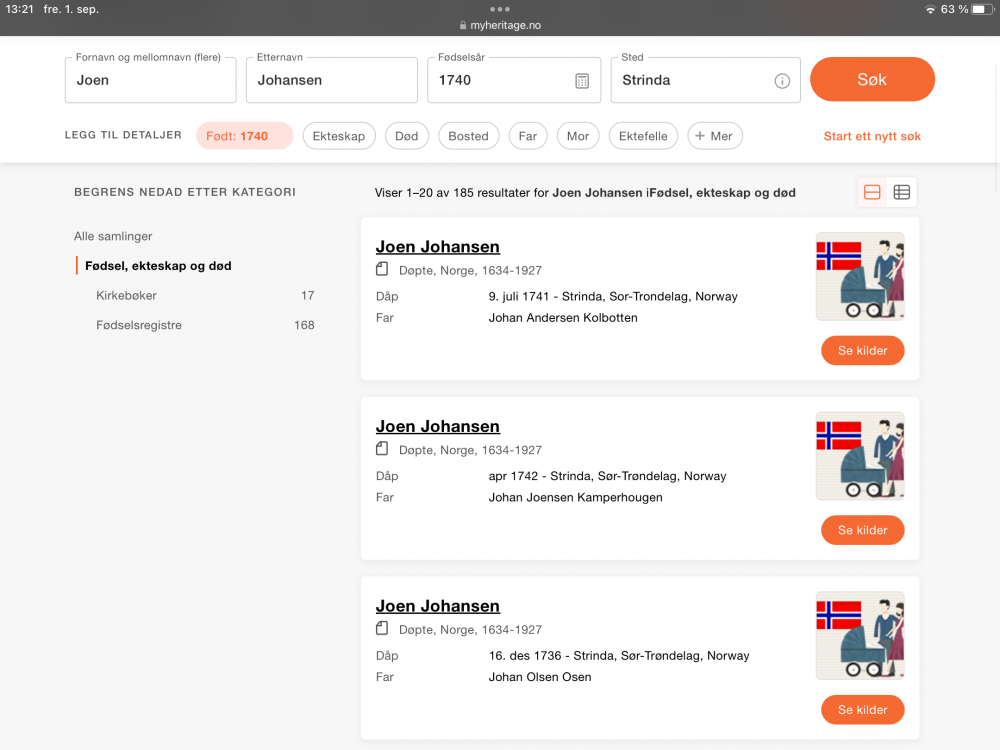This screenshot has height=750, width=1000.
Task: Switch to table view icon
Action: (902, 192)
